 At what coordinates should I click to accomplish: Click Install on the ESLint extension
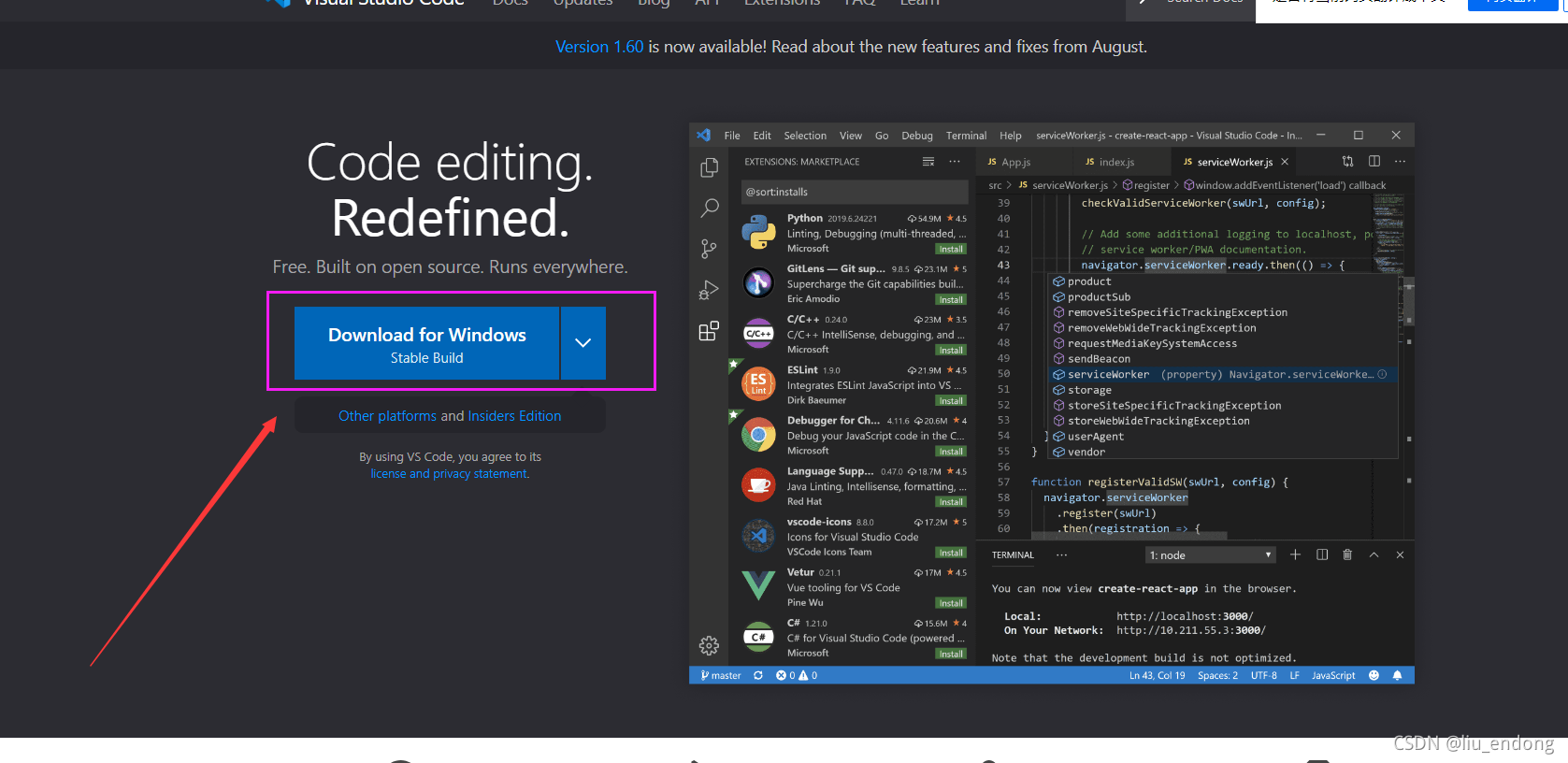click(951, 400)
